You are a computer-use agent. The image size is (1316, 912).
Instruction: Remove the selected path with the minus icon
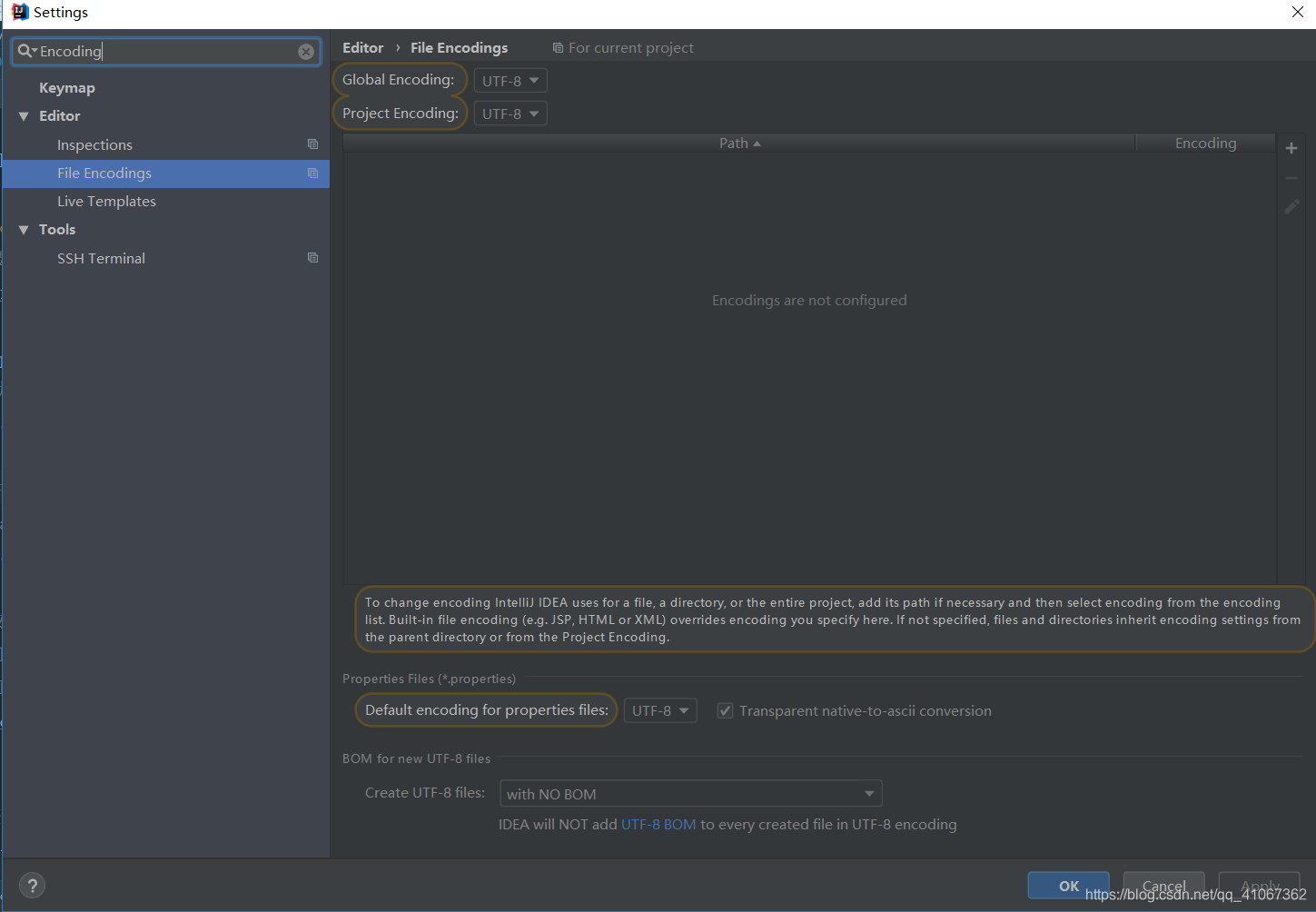tap(1291, 178)
